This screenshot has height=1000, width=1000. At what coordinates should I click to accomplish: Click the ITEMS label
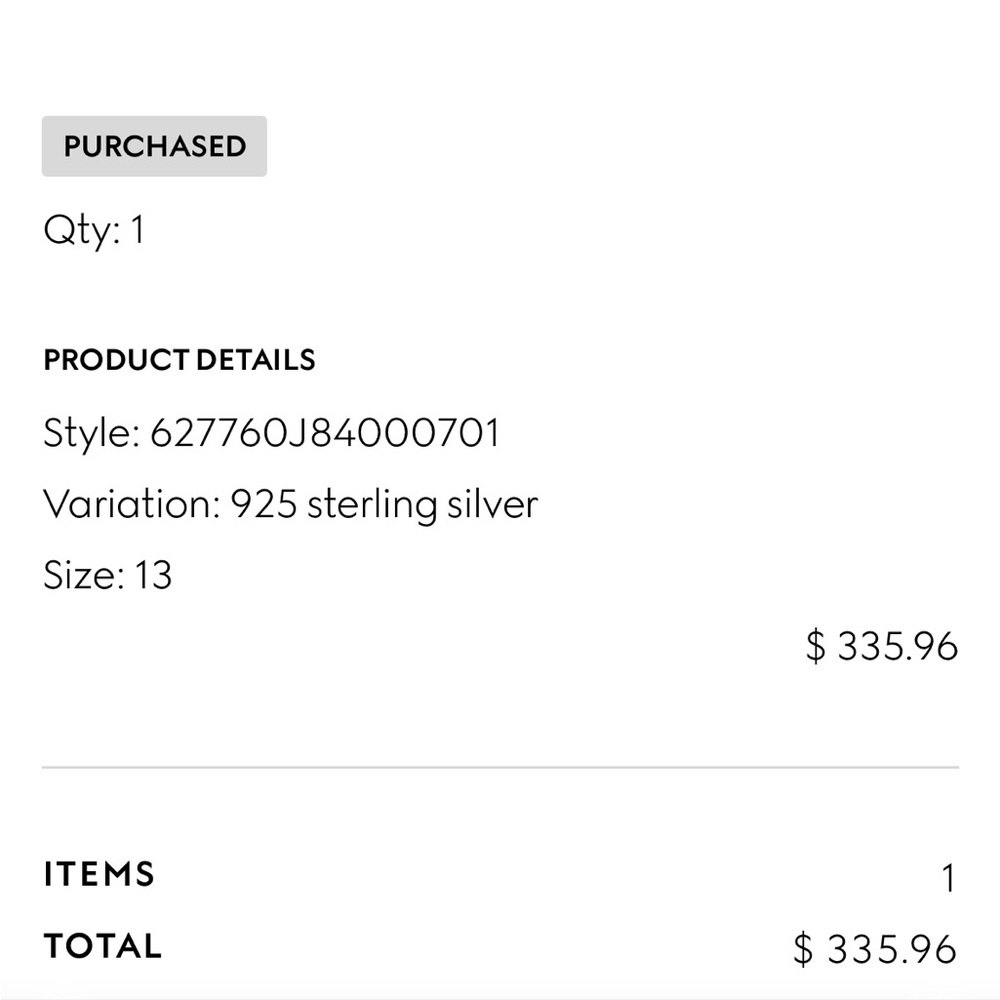pos(99,874)
